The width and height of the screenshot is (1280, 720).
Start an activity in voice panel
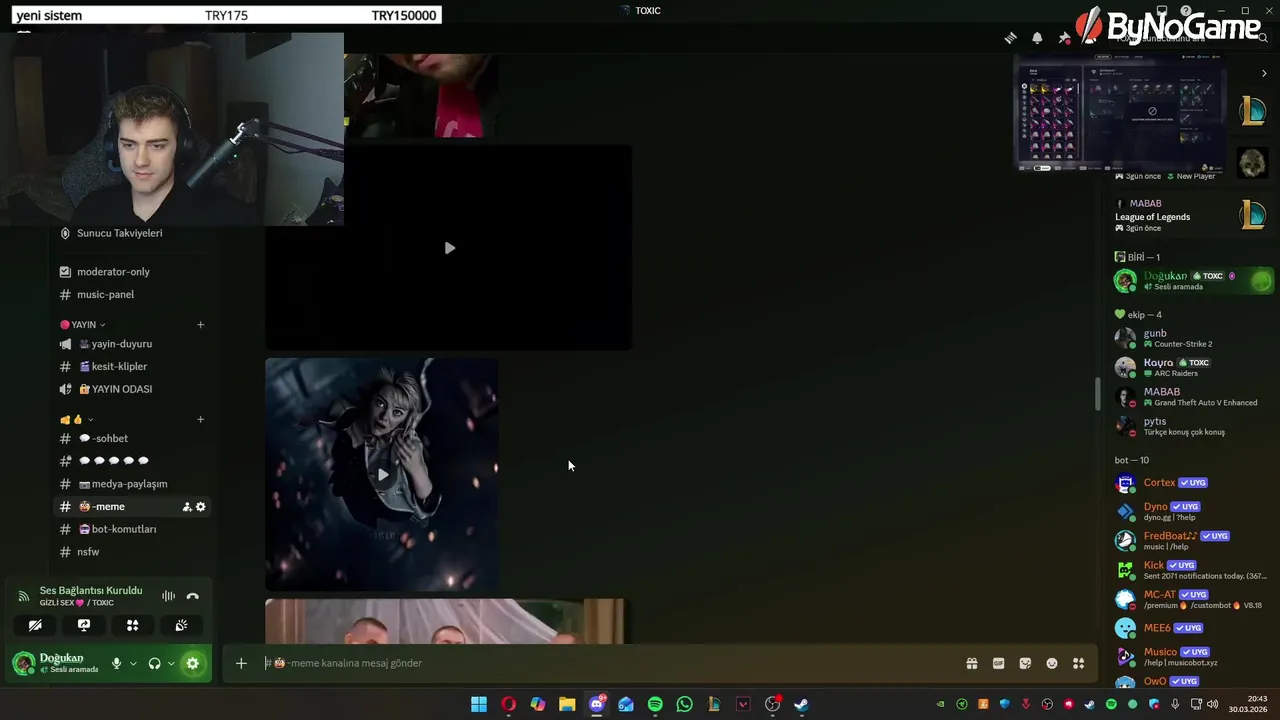tap(132, 625)
